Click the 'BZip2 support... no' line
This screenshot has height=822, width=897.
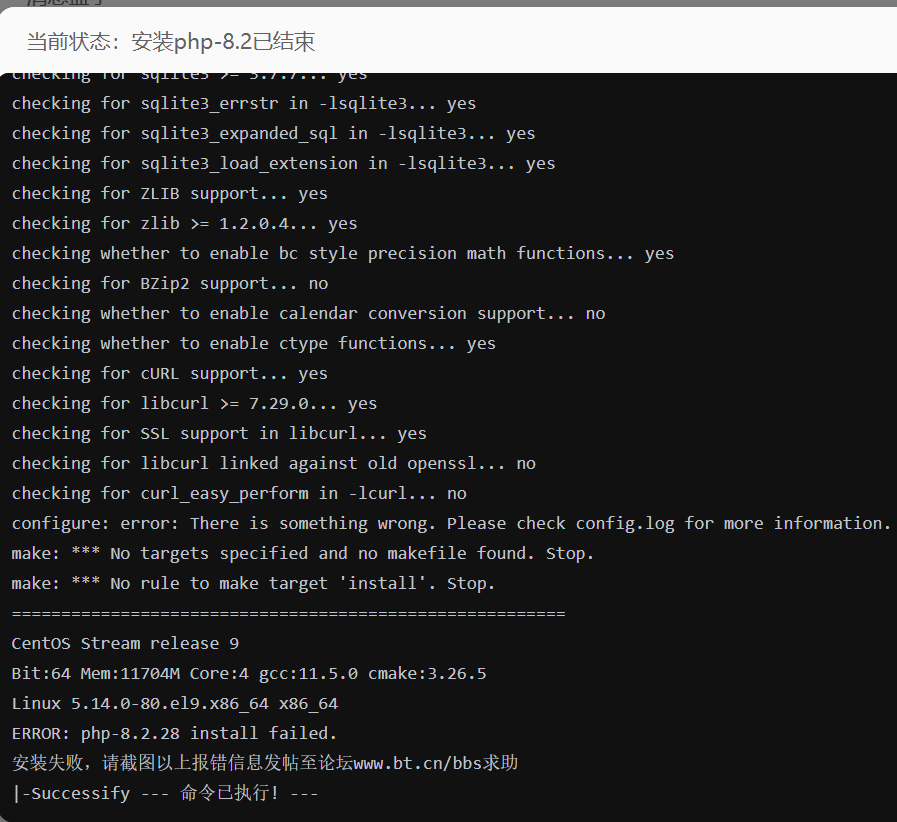169,283
